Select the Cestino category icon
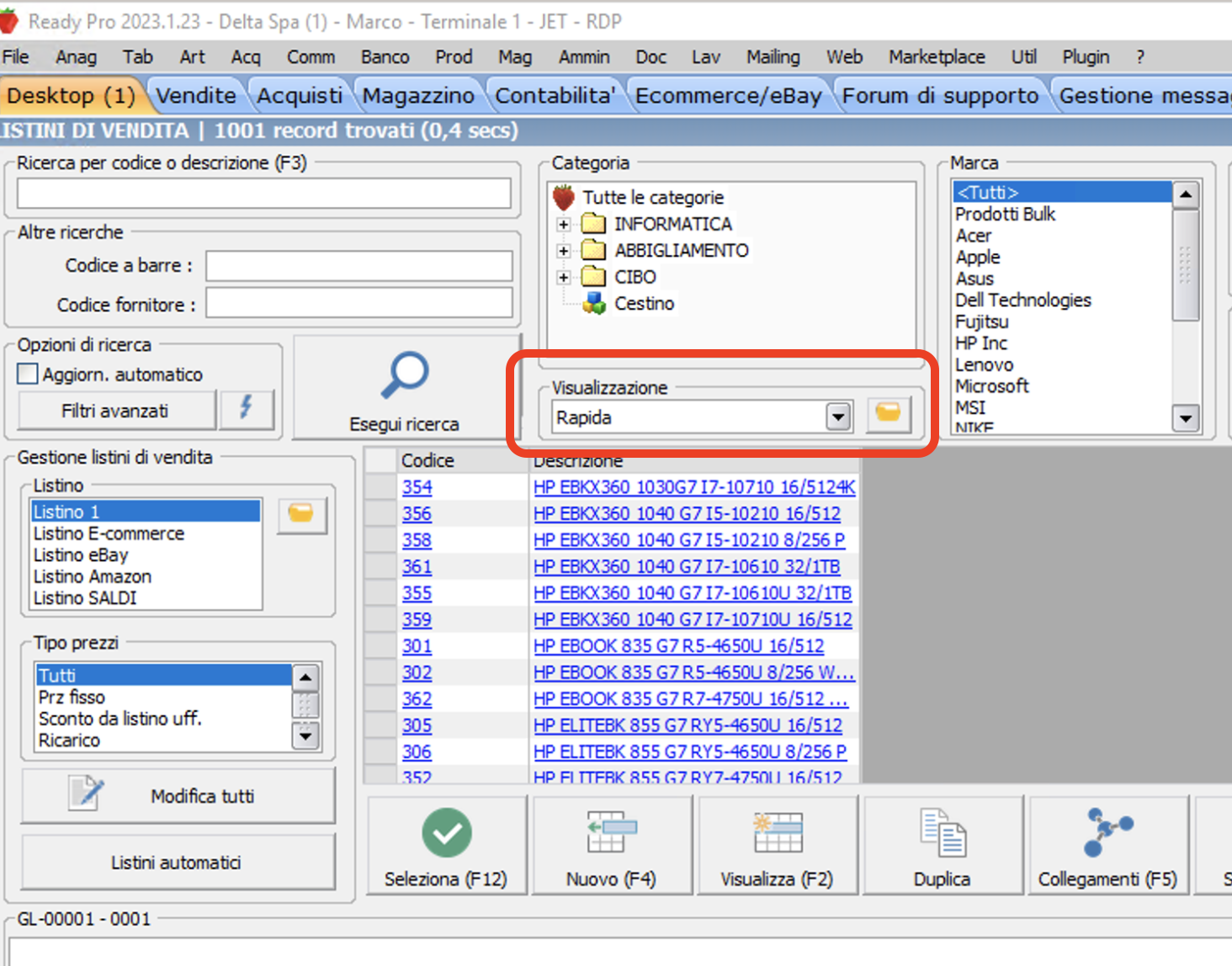The width and height of the screenshot is (1232, 966). (x=595, y=303)
